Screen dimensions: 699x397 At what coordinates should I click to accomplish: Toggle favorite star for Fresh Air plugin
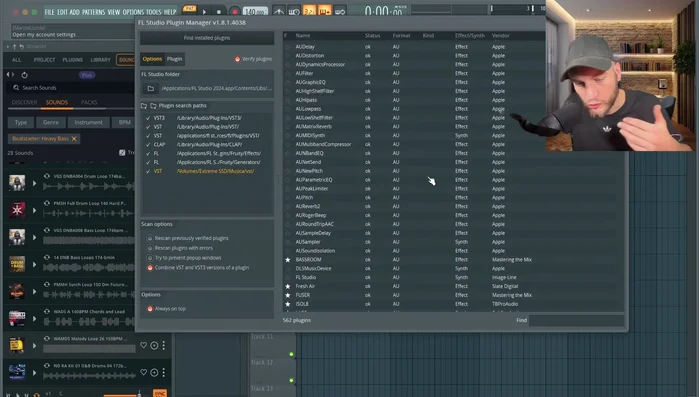(x=288, y=286)
